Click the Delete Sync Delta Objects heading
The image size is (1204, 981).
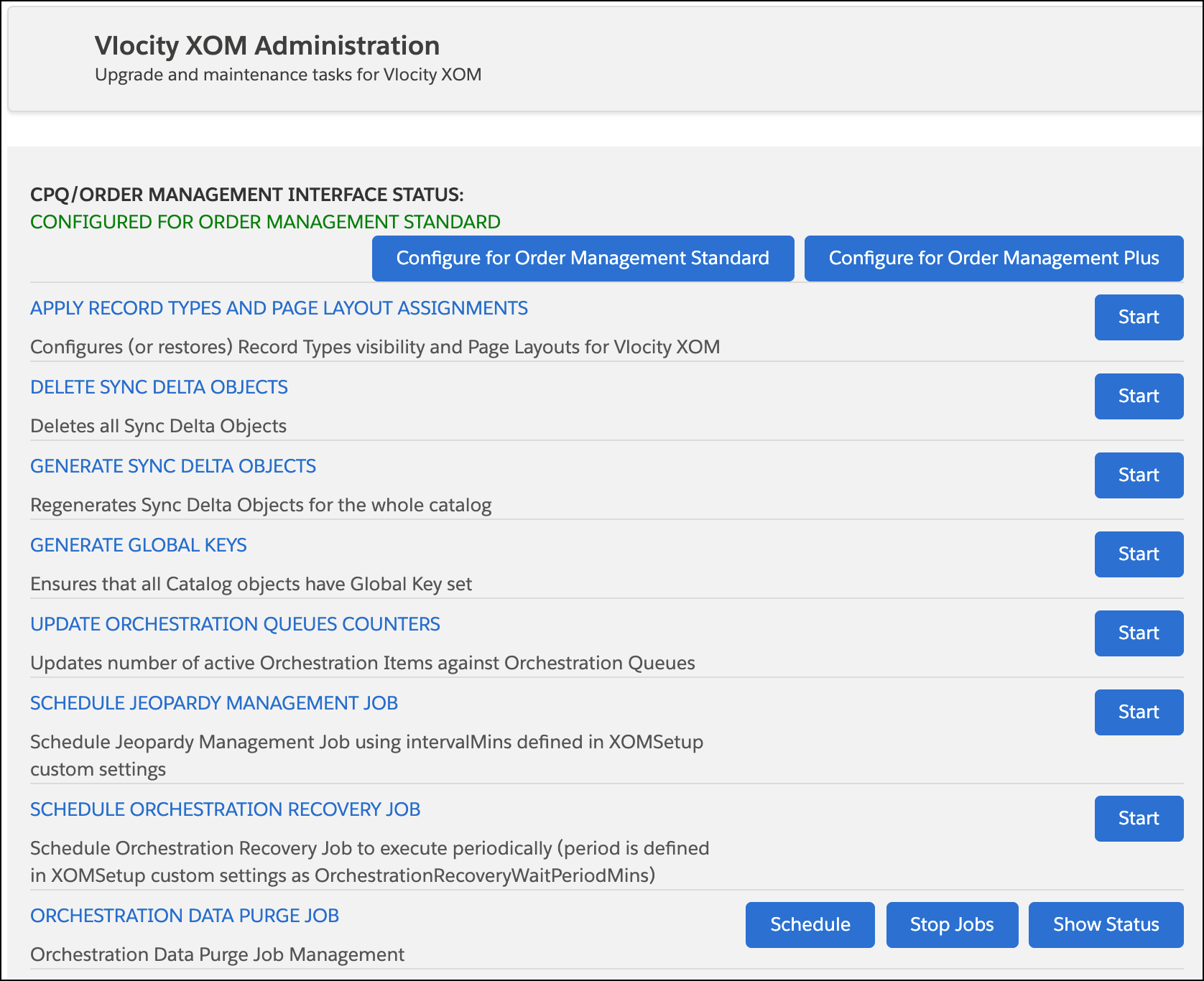[x=159, y=387]
